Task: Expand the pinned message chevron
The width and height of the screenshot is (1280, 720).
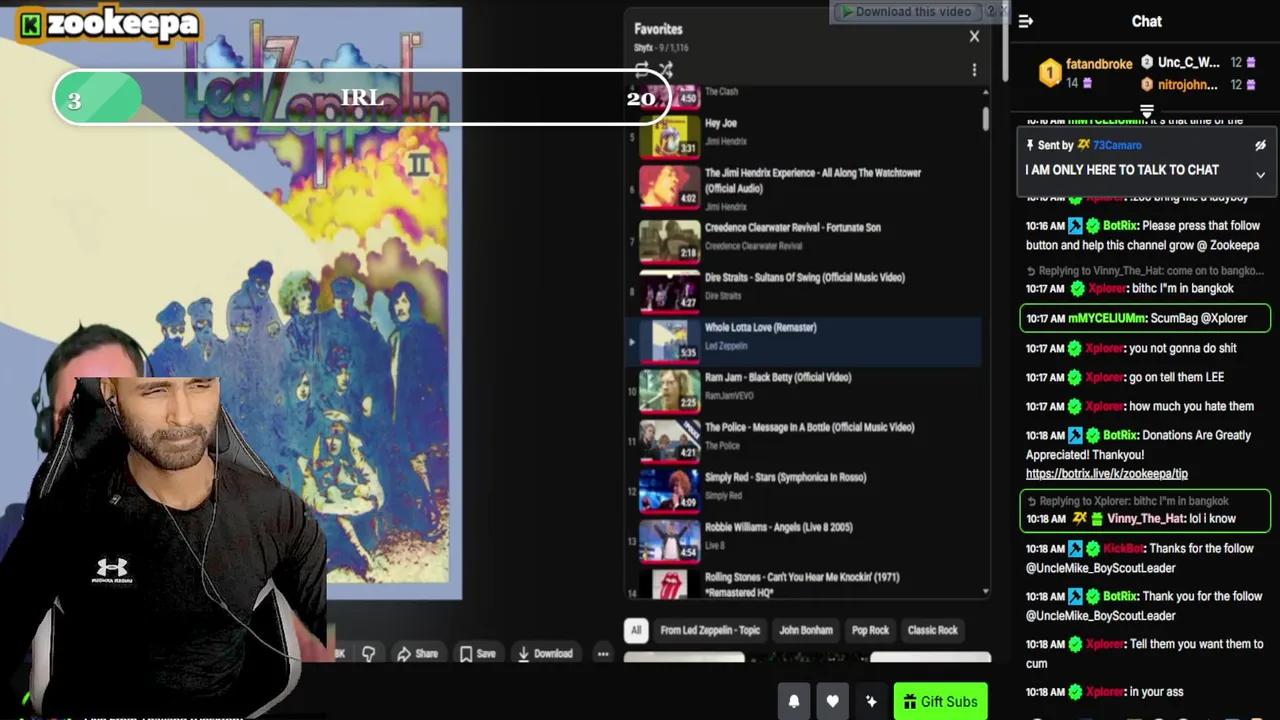Action: (x=1260, y=175)
